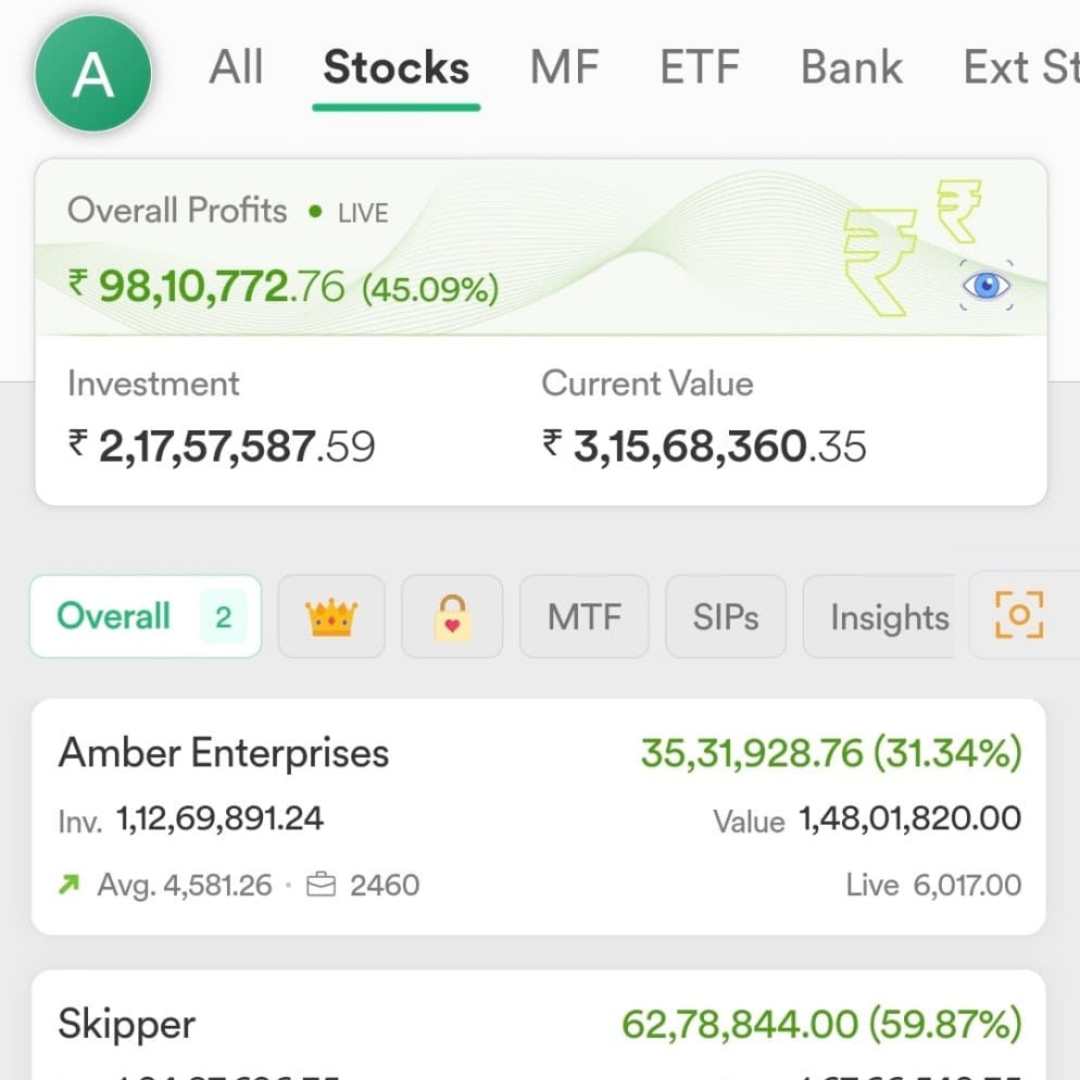Screen dimensions: 1080x1080
Task: Open the Amber Enterprises holding card
Action: point(539,817)
